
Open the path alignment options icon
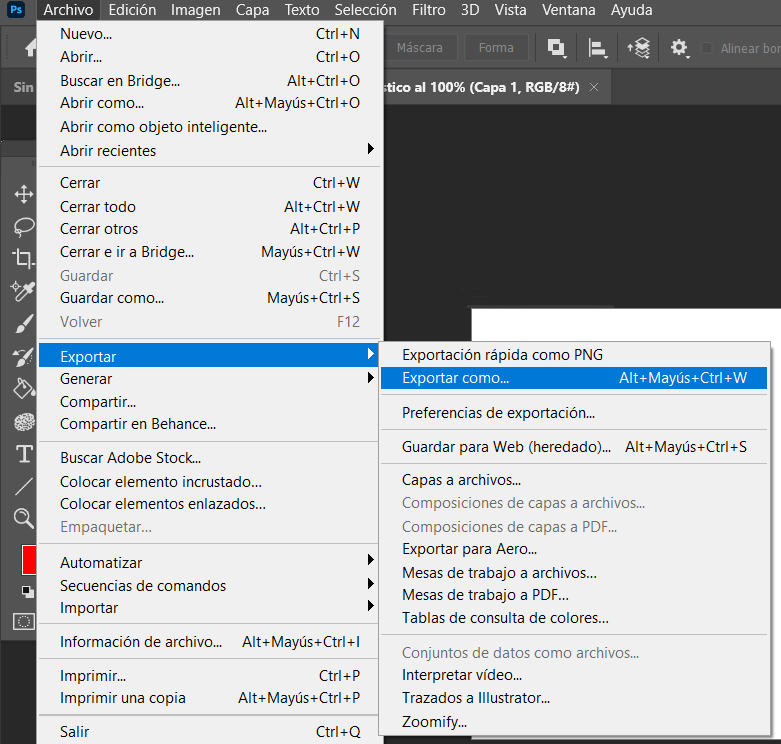598,48
